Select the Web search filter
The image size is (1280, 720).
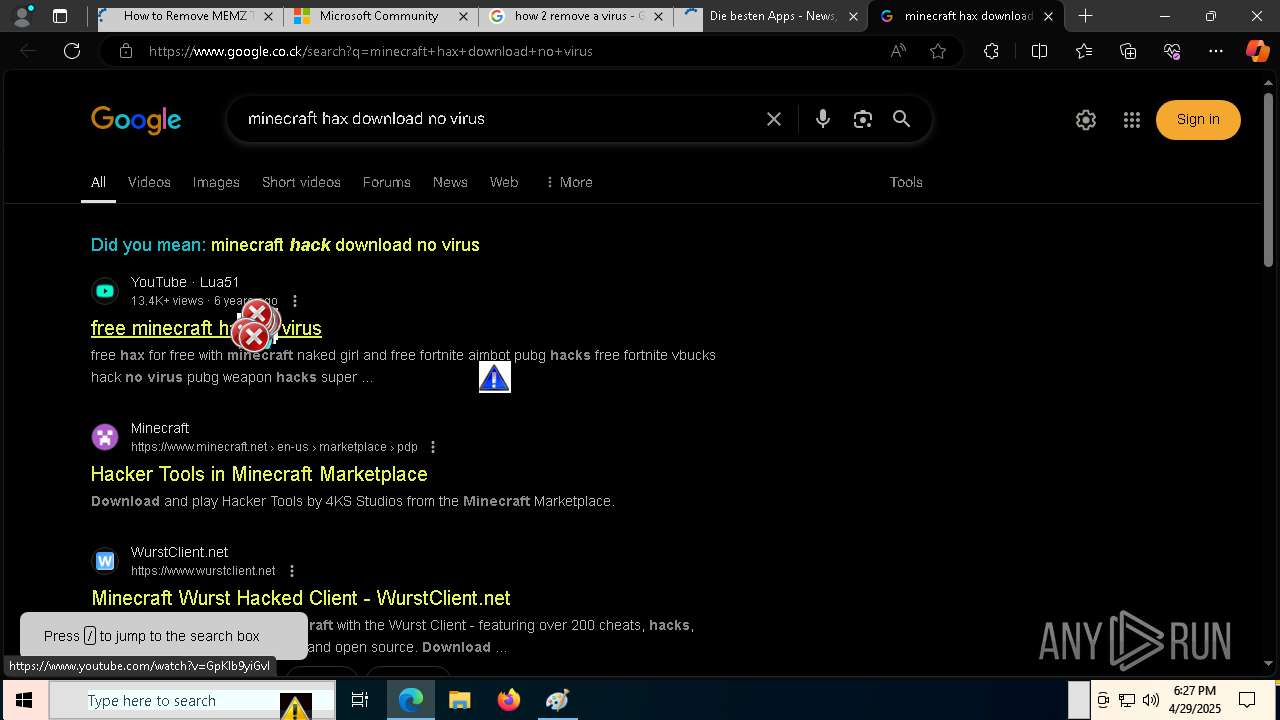pyautogui.click(x=504, y=182)
